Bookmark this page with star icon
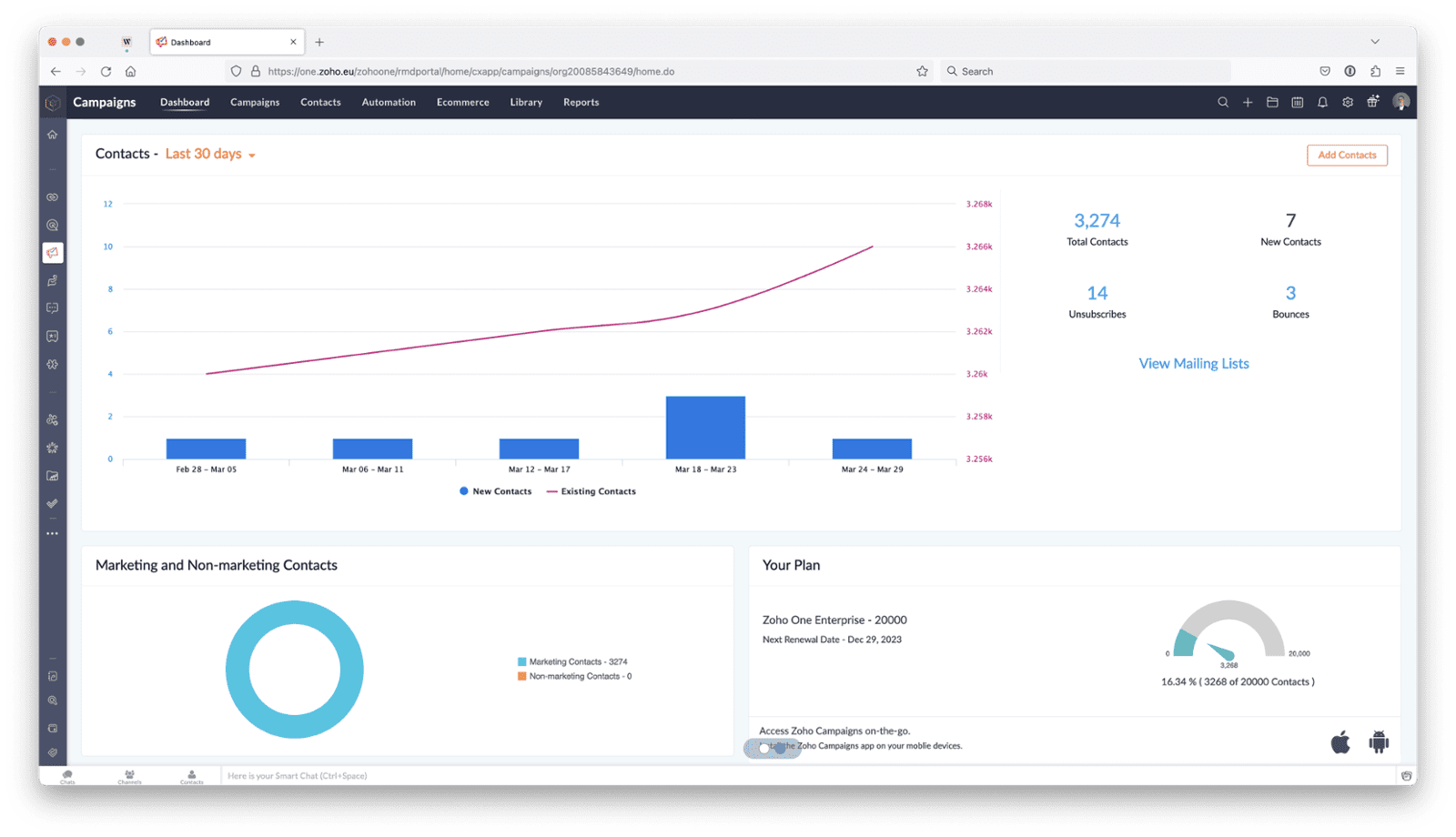This screenshot has height=837, width=1456. (x=922, y=71)
